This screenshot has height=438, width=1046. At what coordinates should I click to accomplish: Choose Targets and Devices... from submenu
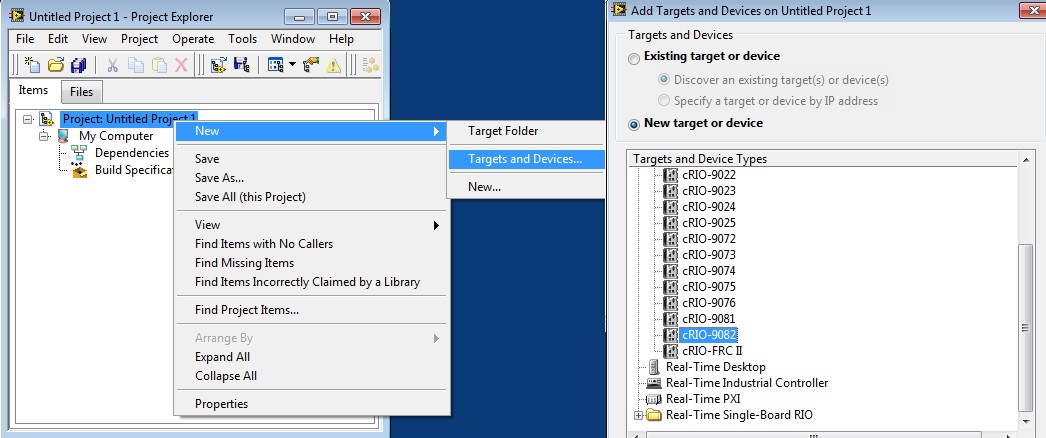pos(526,159)
